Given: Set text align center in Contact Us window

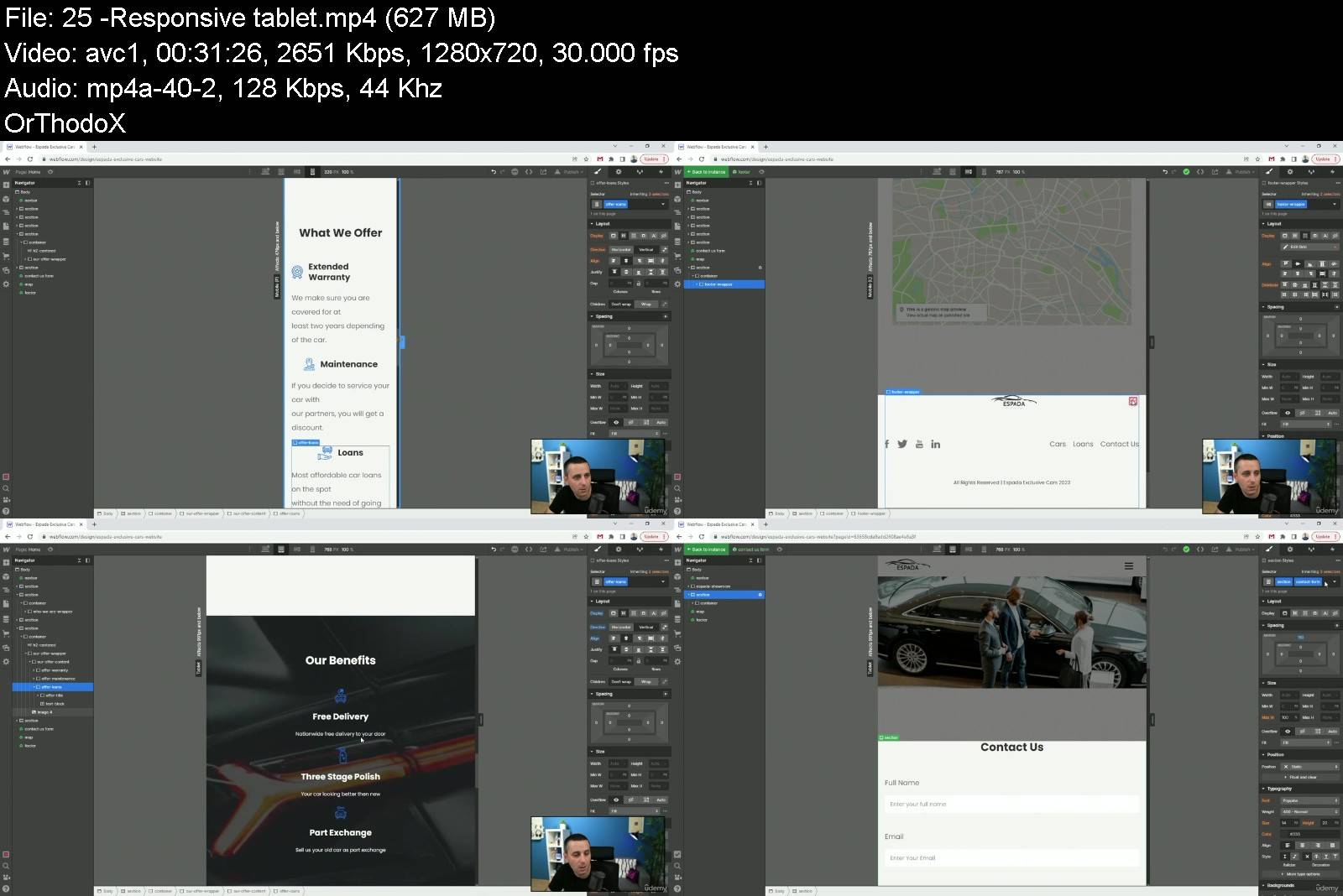Looking at the screenshot, I should (1302, 845).
